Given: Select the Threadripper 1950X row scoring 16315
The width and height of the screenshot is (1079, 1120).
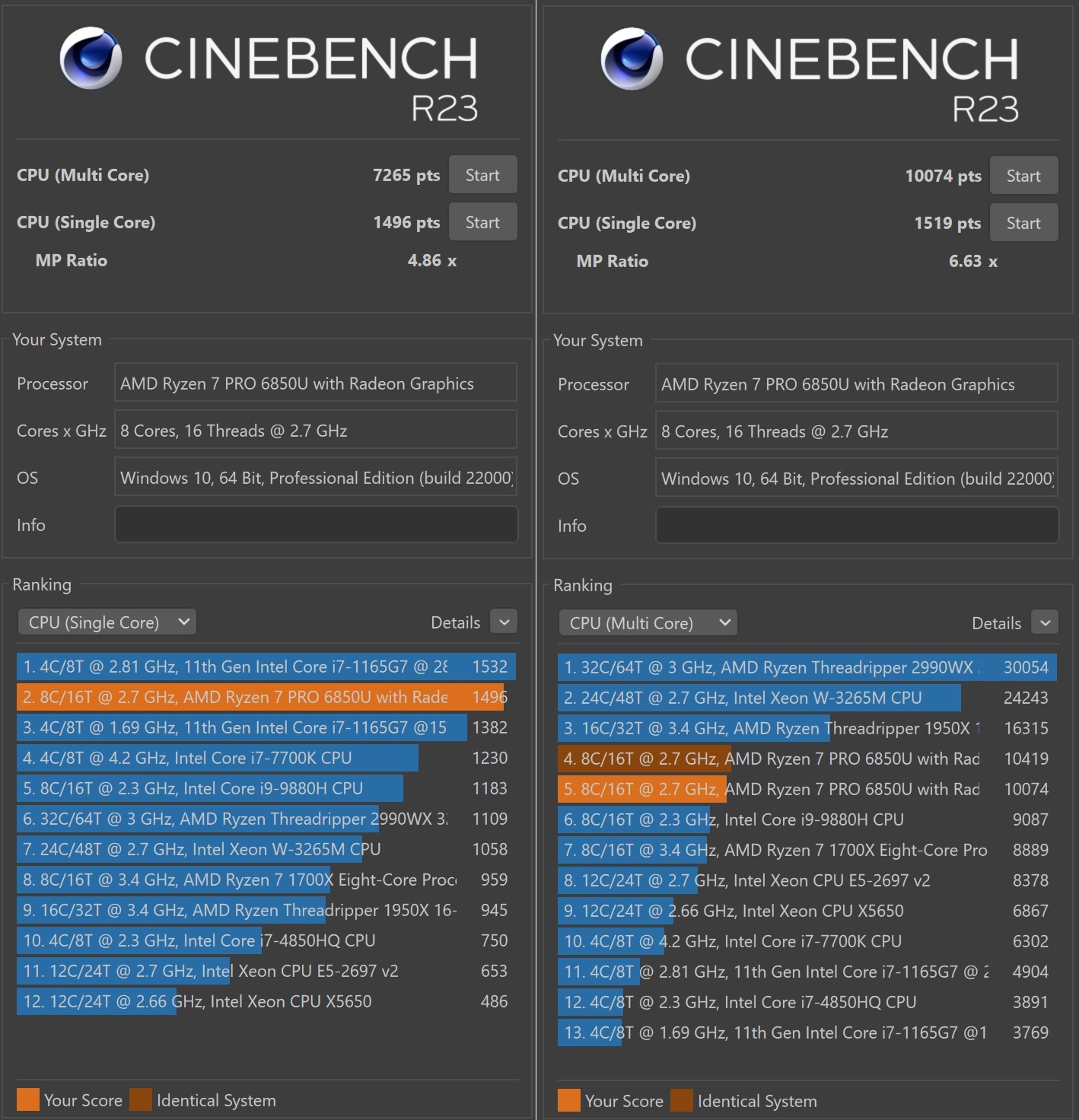Looking at the screenshot, I should click(807, 728).
